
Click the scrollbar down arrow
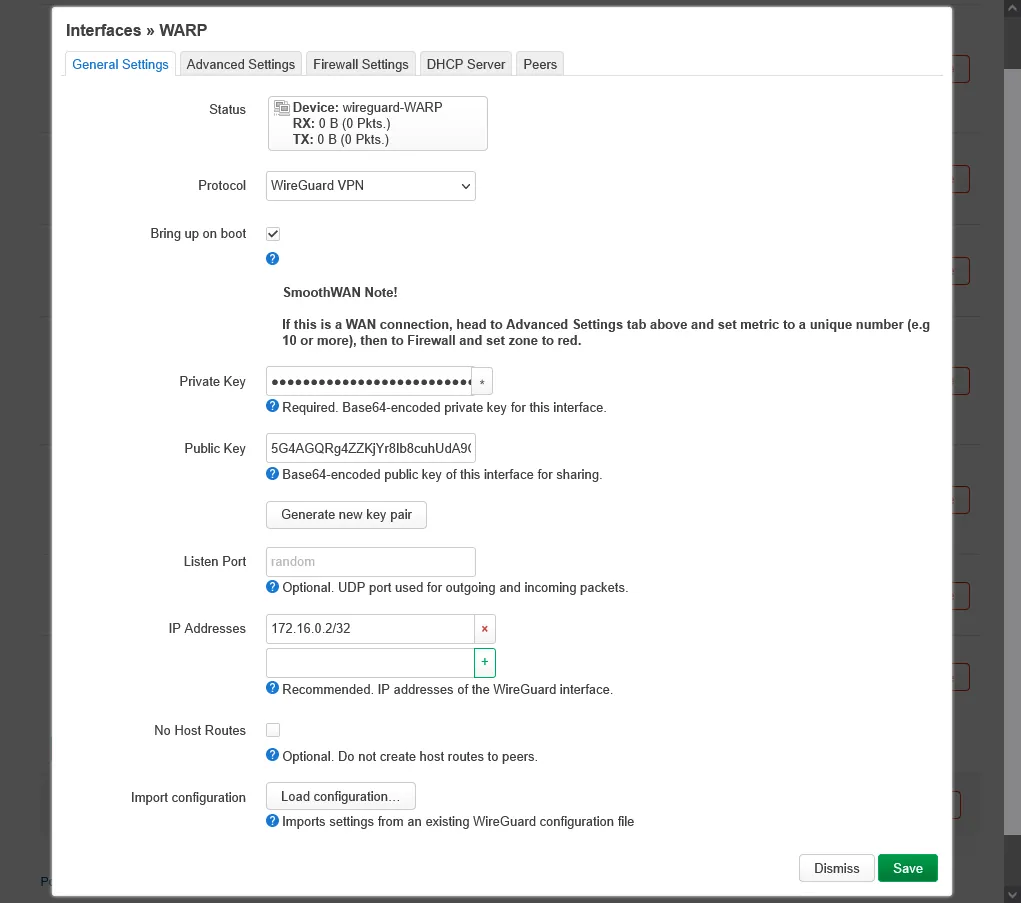[1012, 893]
